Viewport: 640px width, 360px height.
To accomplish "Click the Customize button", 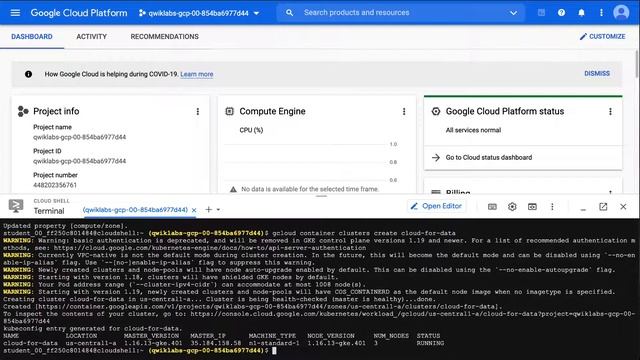I will click(602, 36).
